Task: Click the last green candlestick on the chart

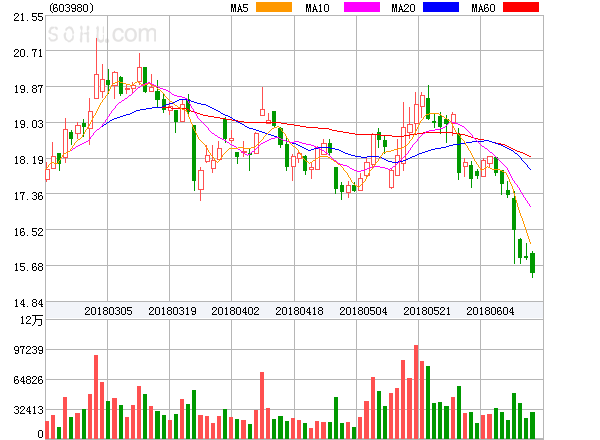Action: (x=532, y=263)
